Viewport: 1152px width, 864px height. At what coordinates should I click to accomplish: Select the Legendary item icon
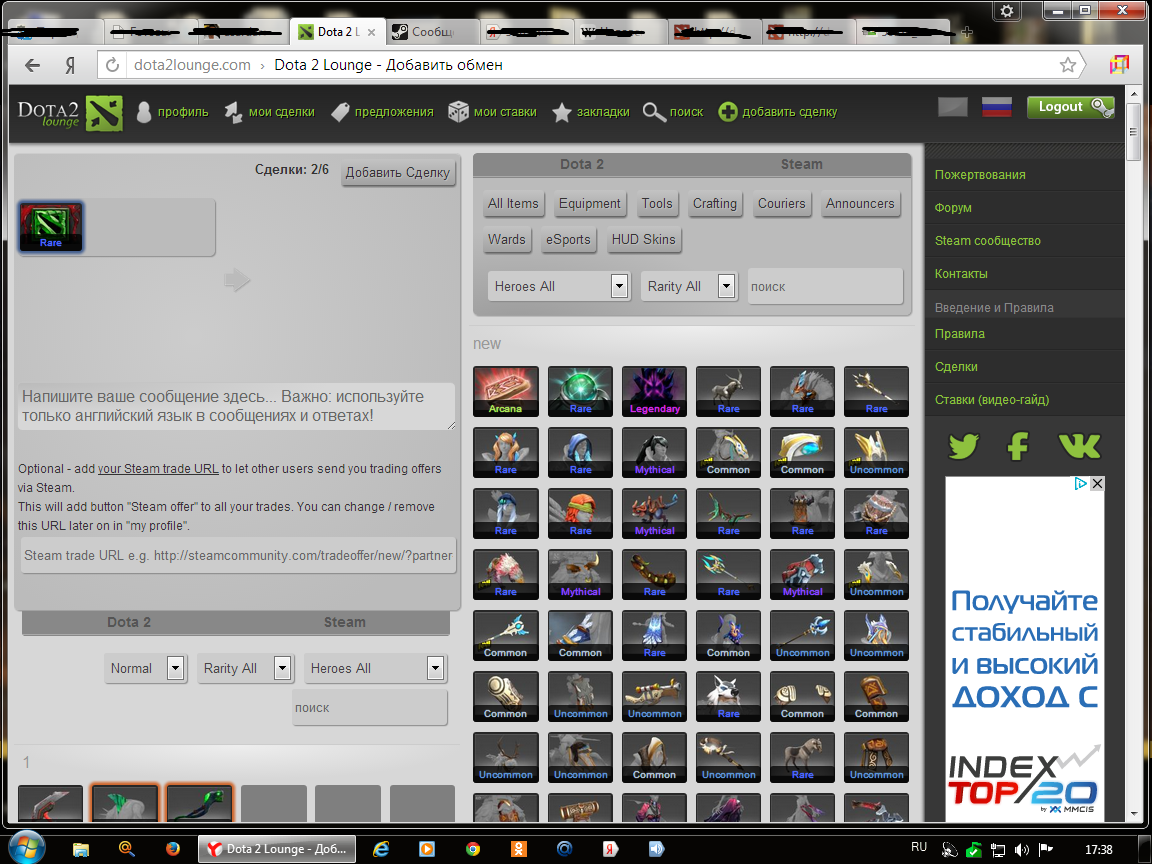pyautogui.click(x=654, y=392)
